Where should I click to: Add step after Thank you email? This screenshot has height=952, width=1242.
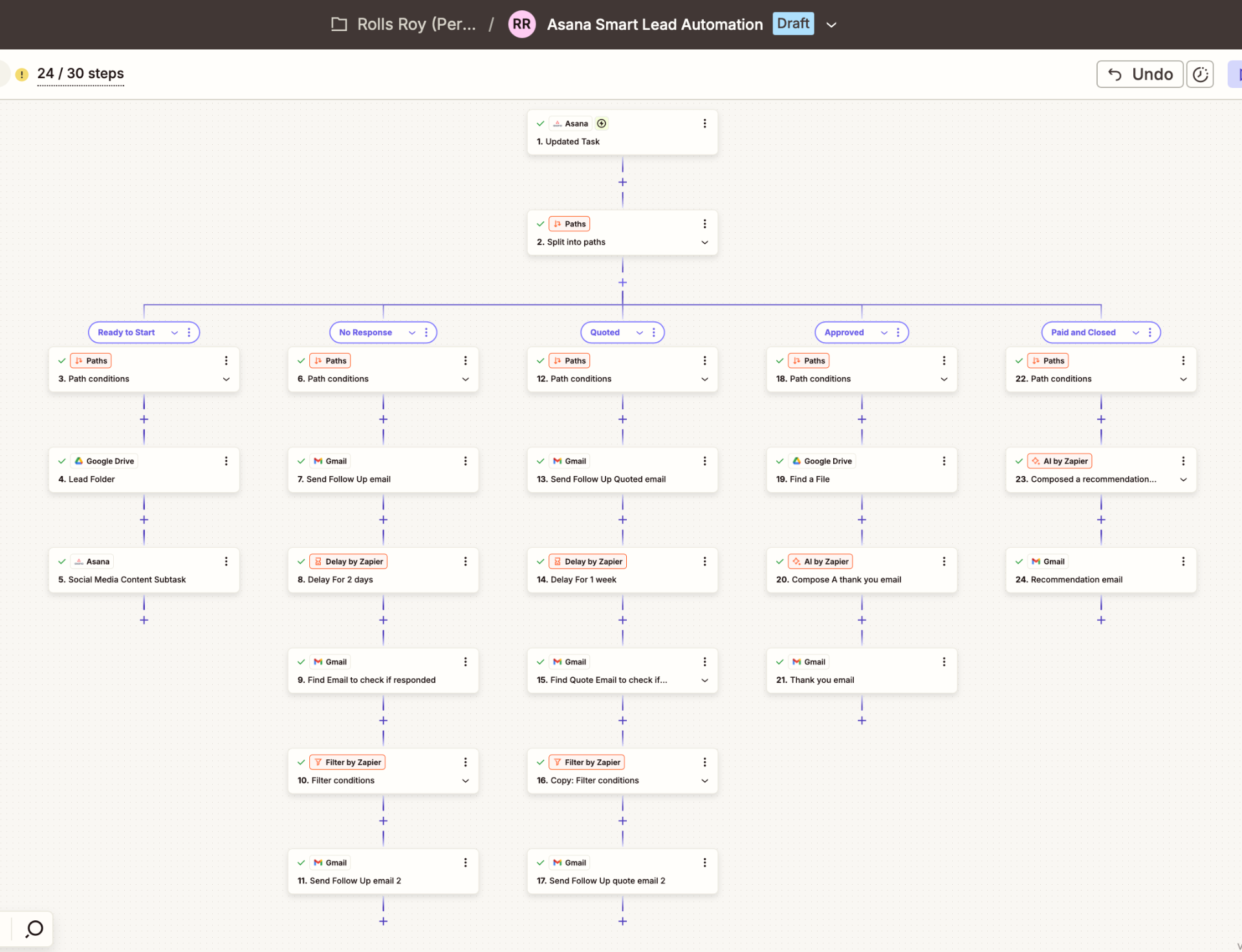(862, 720)
